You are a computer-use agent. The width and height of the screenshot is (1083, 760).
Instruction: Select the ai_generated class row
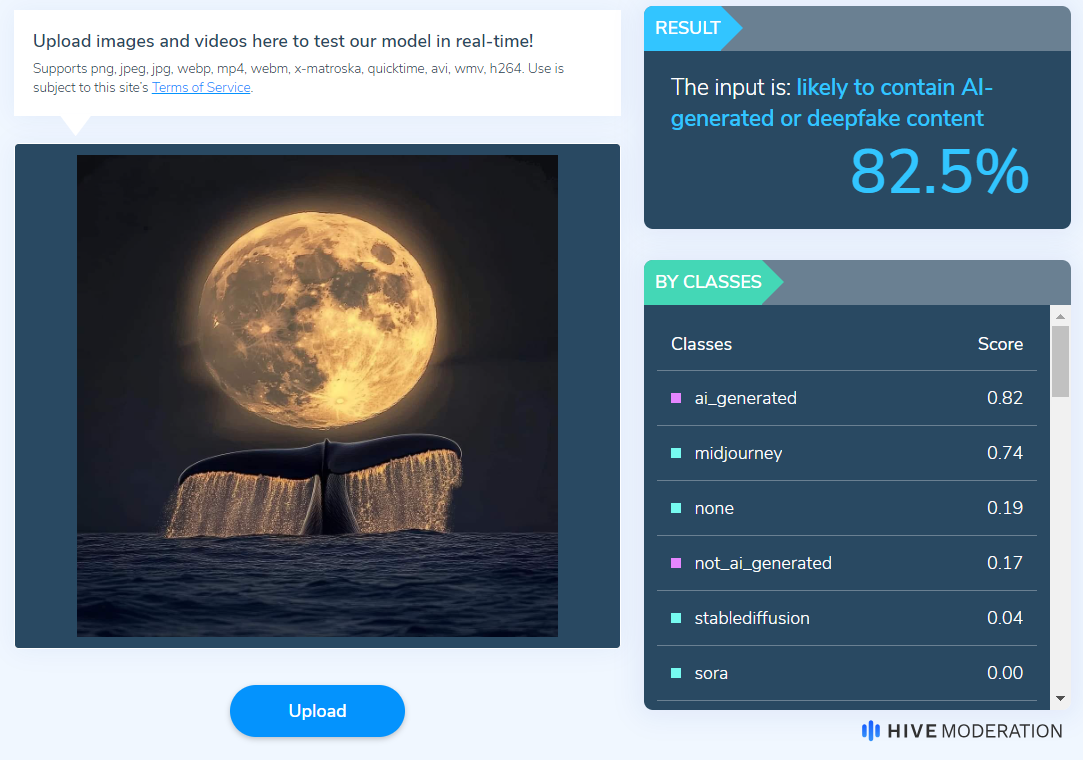(847, 398)
